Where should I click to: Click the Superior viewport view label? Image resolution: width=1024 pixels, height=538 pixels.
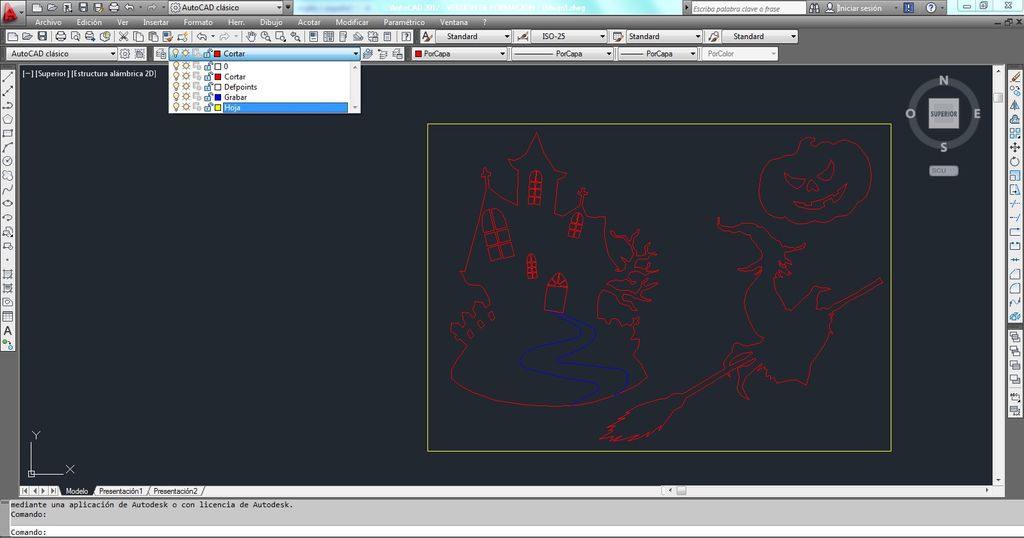[52, 73]
